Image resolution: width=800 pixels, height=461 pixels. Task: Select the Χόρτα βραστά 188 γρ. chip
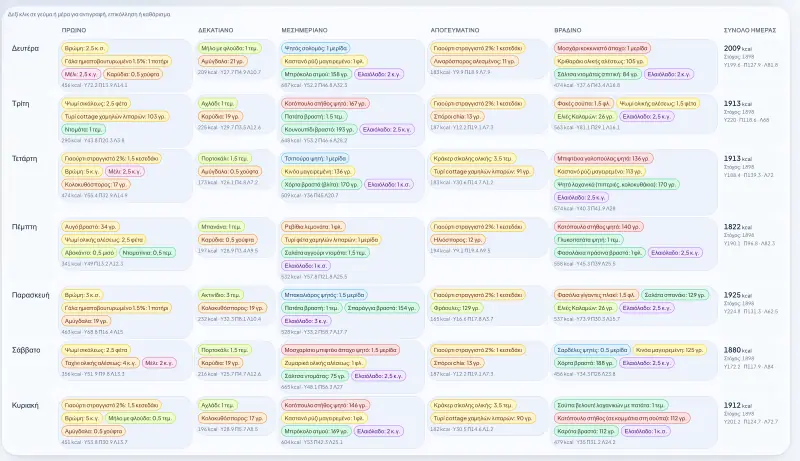[585, 363]
